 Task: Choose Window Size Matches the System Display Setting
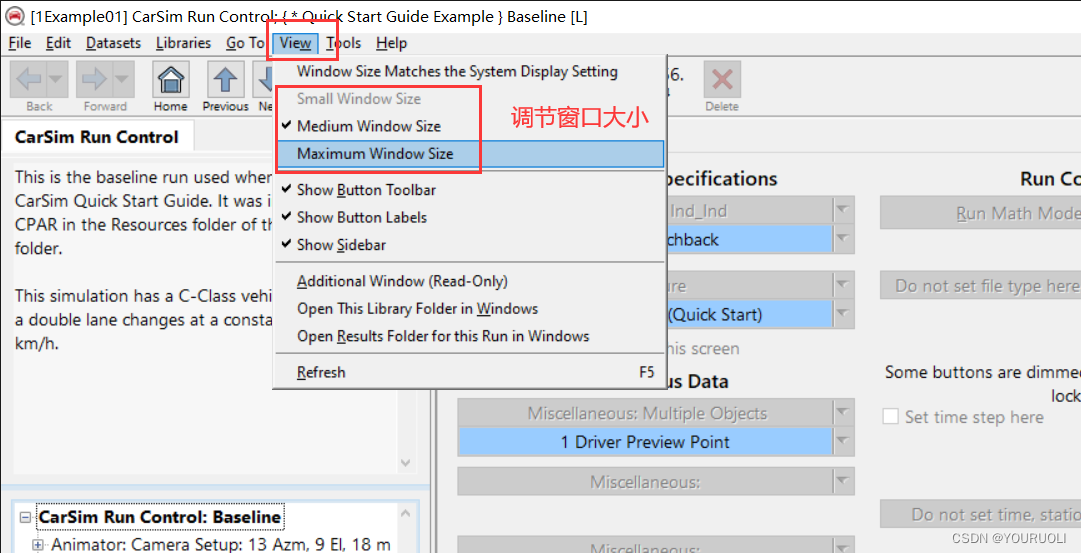(x=469, y=72)
